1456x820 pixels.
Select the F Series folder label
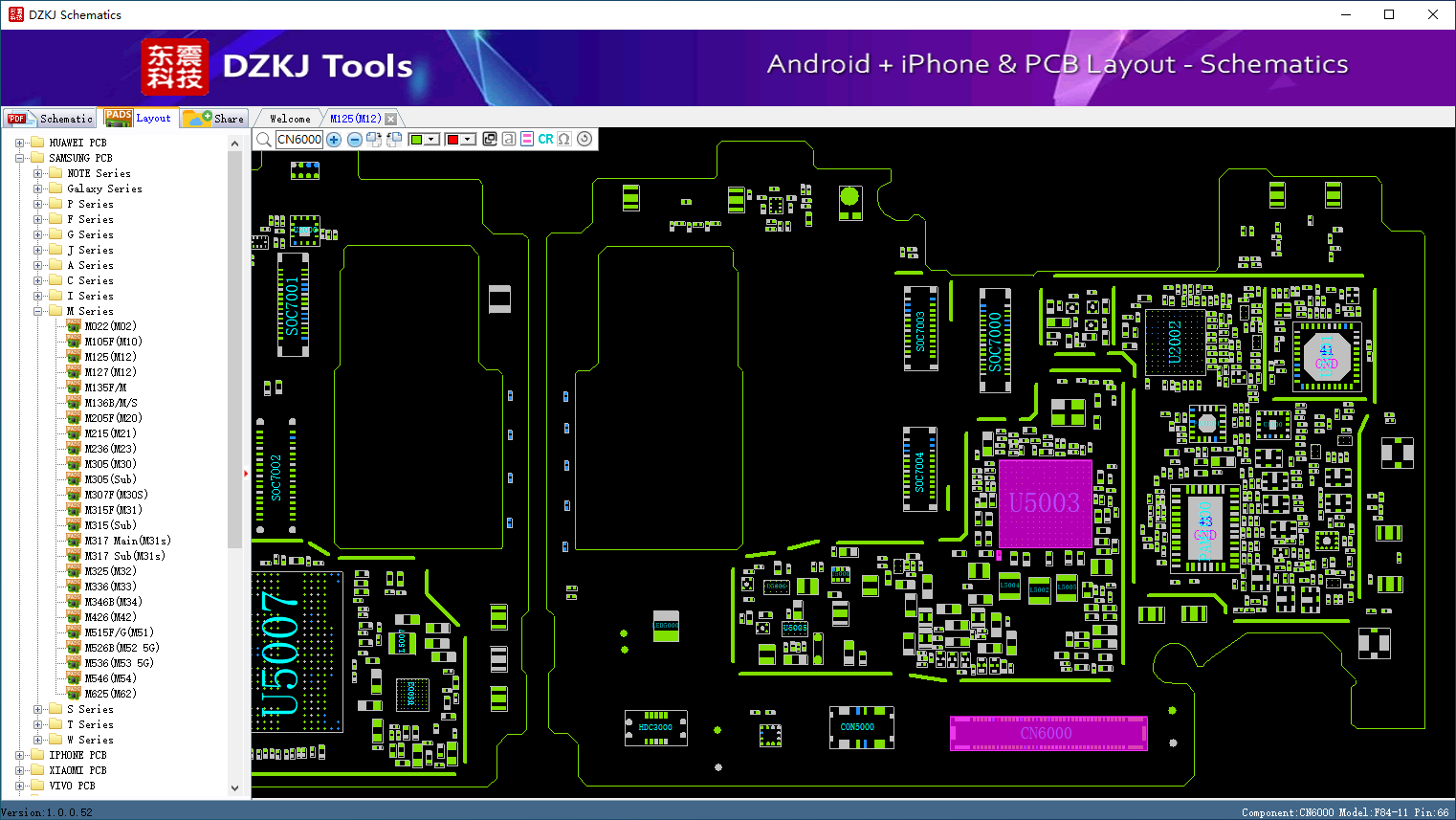[90, 219]
